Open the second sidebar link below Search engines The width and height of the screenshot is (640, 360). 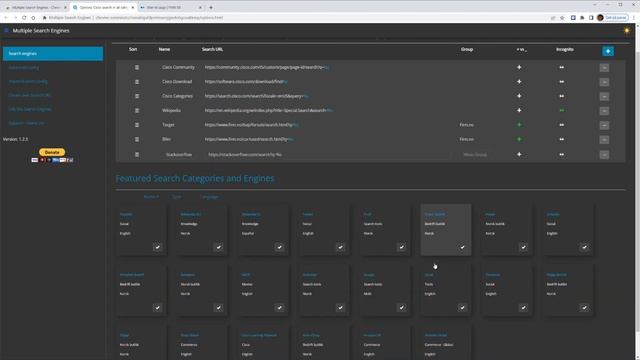point(28,81)
